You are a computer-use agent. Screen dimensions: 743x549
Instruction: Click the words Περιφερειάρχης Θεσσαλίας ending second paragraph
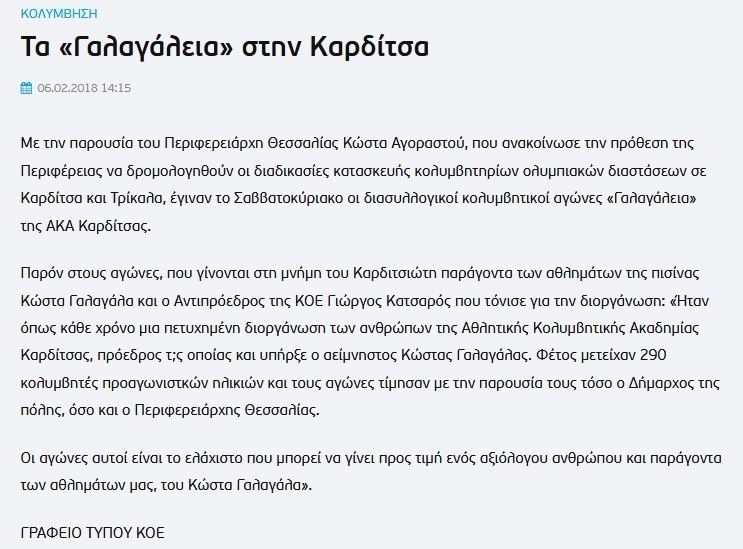[227, 410]
